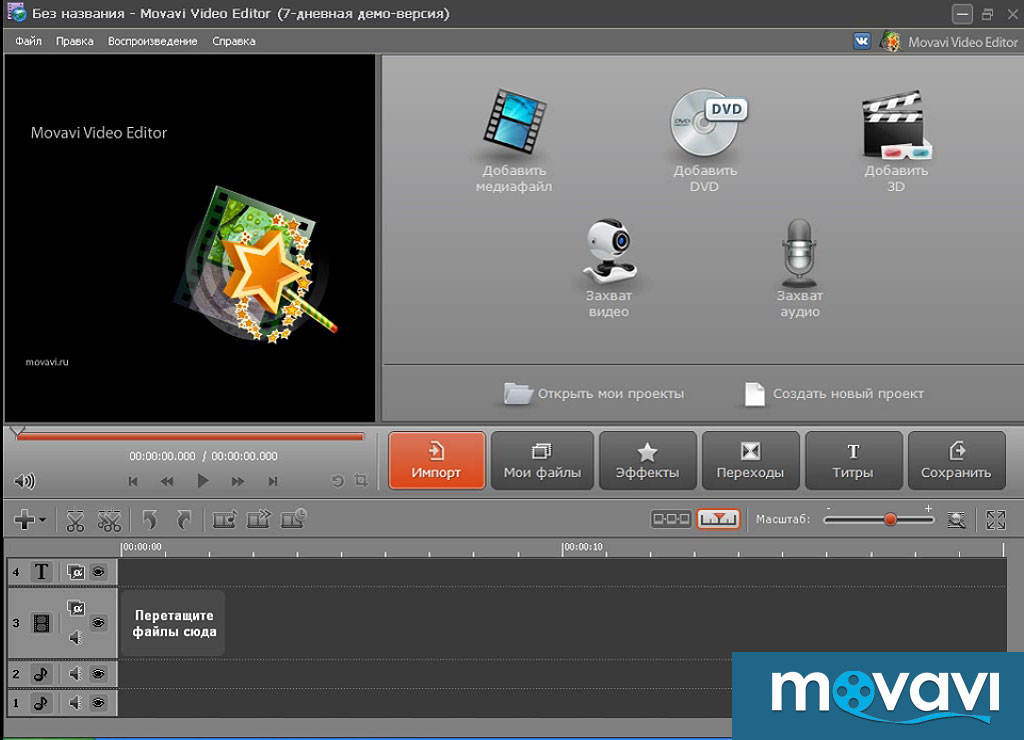Open the Эффекты tab
1024x740 pixels.
[x=647, y=460]
